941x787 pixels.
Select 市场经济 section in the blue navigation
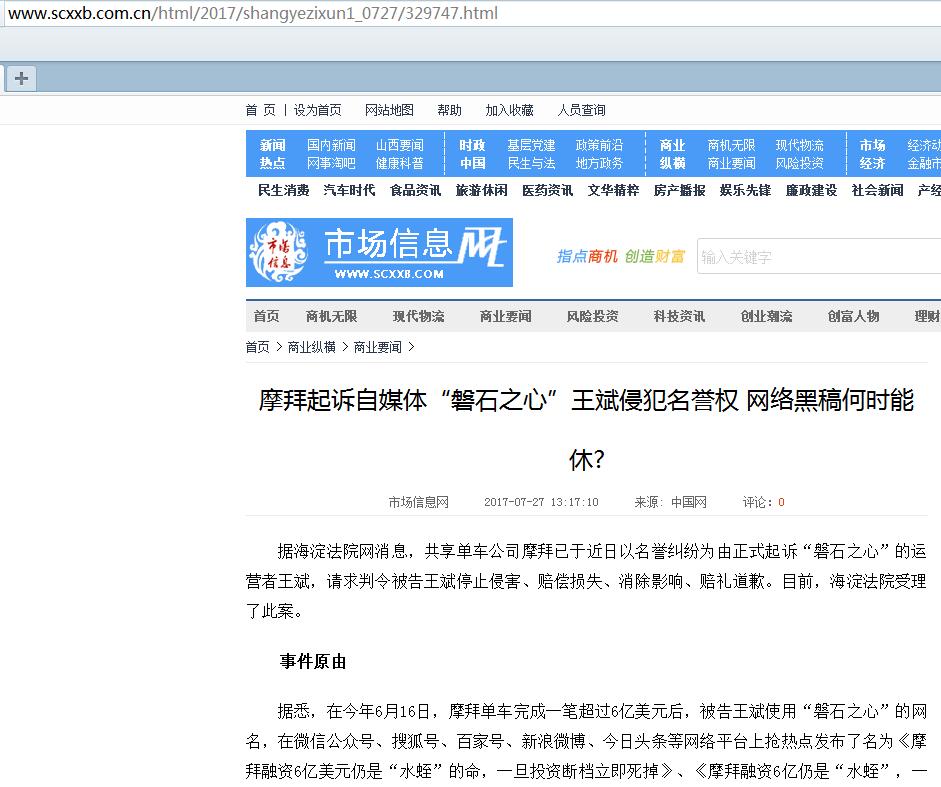pos(872,154)
